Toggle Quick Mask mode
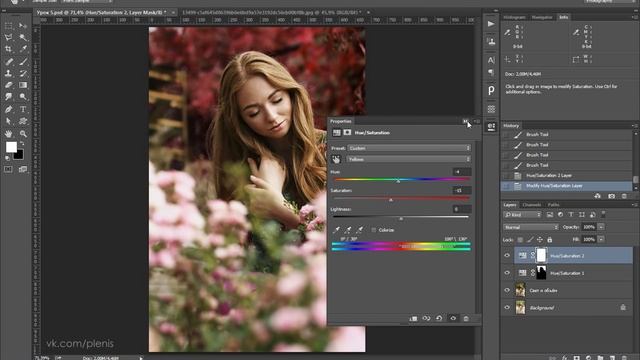 click(8, 169)
